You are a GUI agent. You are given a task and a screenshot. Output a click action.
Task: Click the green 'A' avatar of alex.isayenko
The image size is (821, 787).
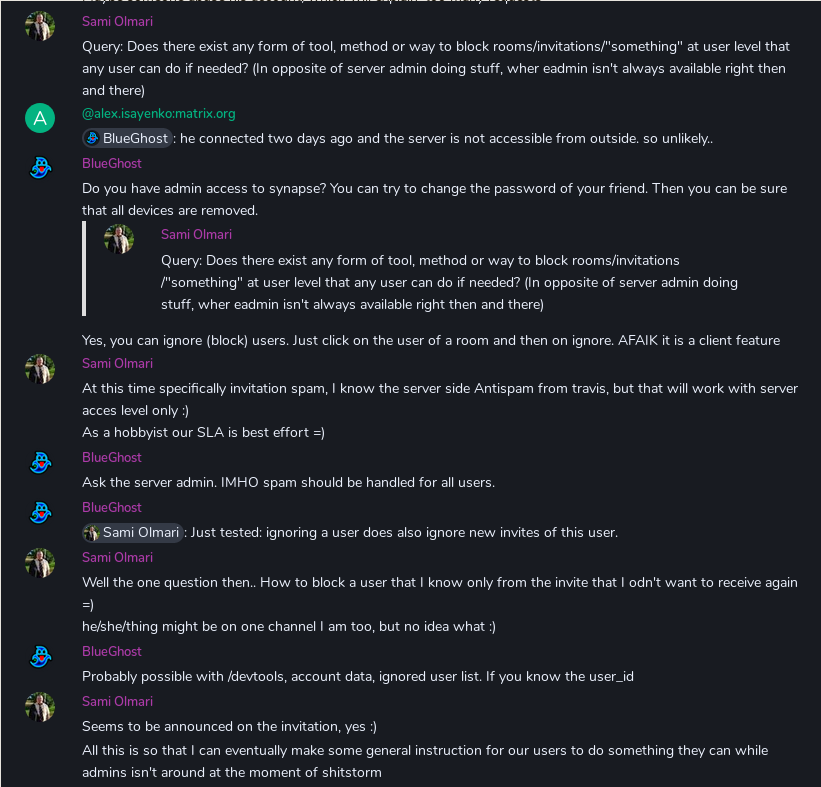click(39, 119)
